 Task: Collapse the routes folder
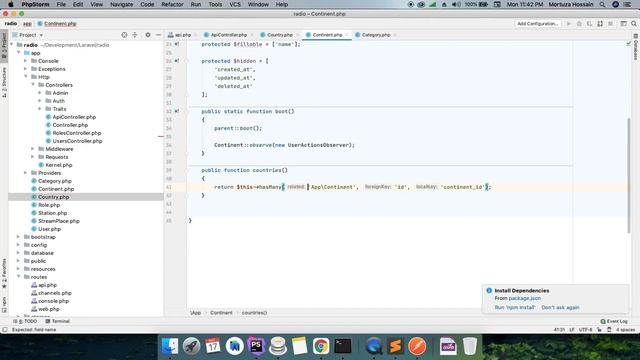18,277
